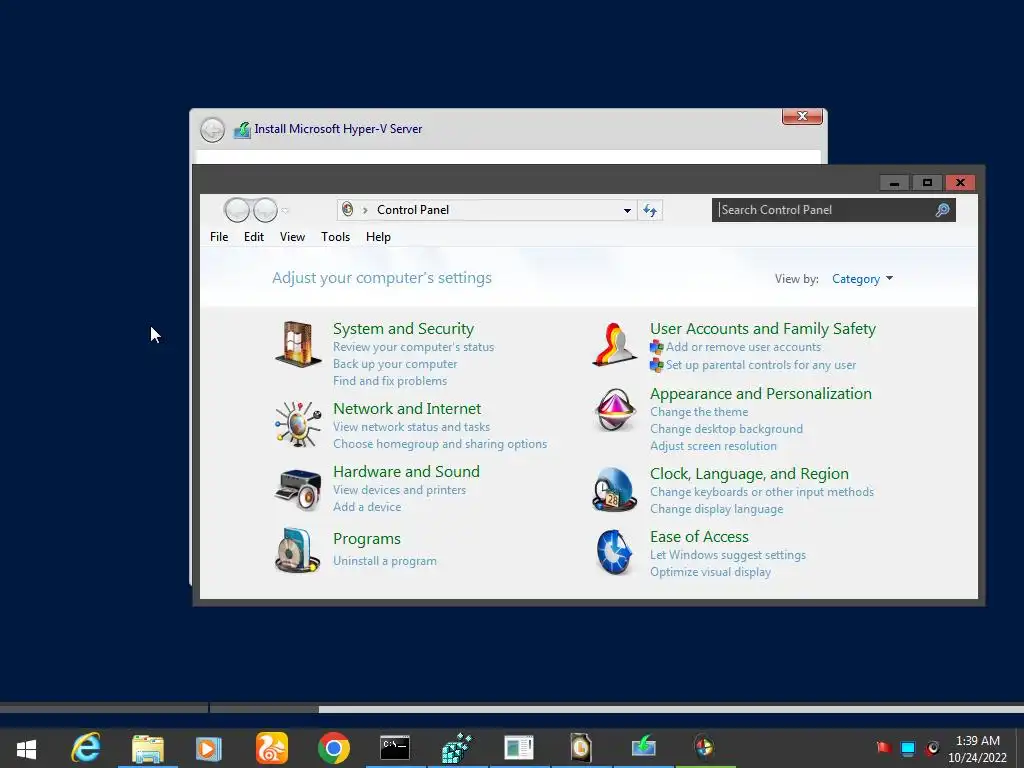The height and width of the screenshot is (768, 1024).
Task: Click Change desktop background link
Action: pos(726,429)
